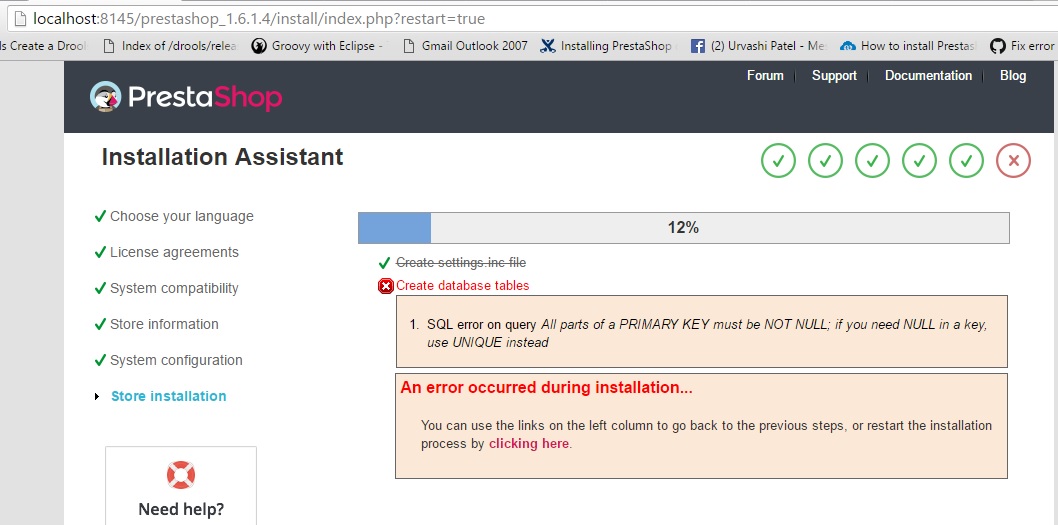The height and width of the screenshot is (525, 1058).
Task: Go back to Store information step
Action: (164, 324)
